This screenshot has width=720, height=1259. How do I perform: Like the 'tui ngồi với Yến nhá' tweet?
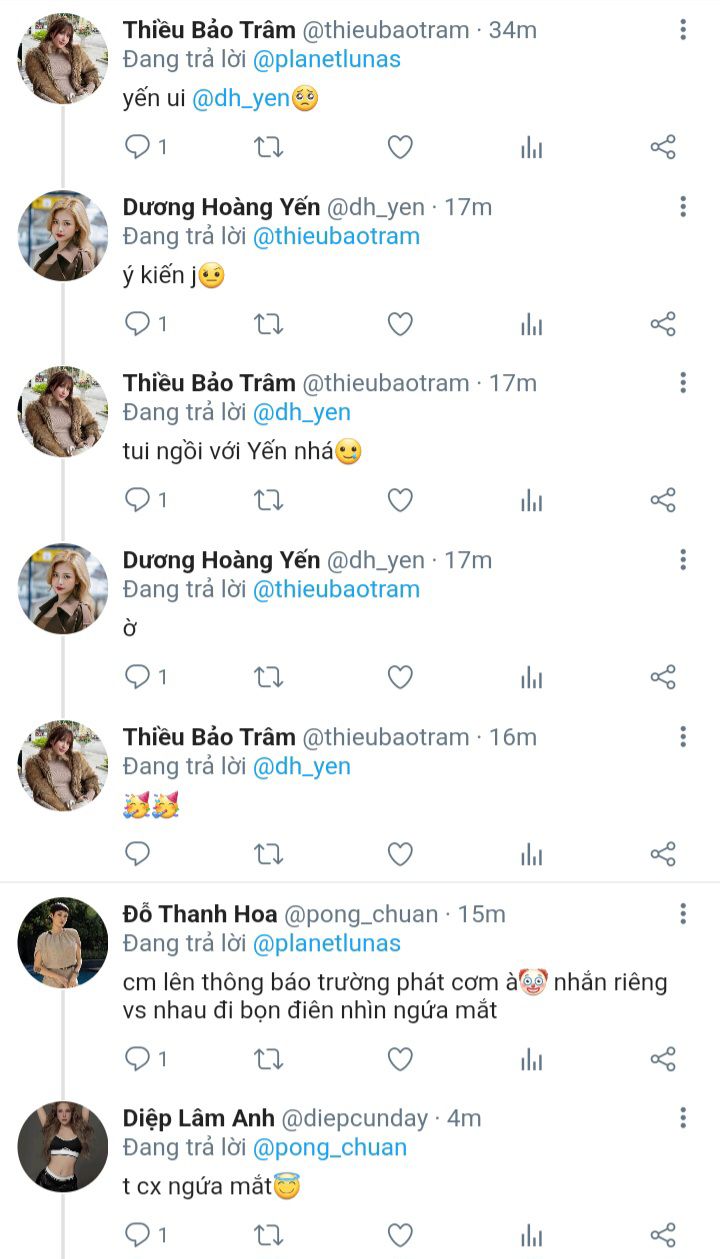pos(400,500)
